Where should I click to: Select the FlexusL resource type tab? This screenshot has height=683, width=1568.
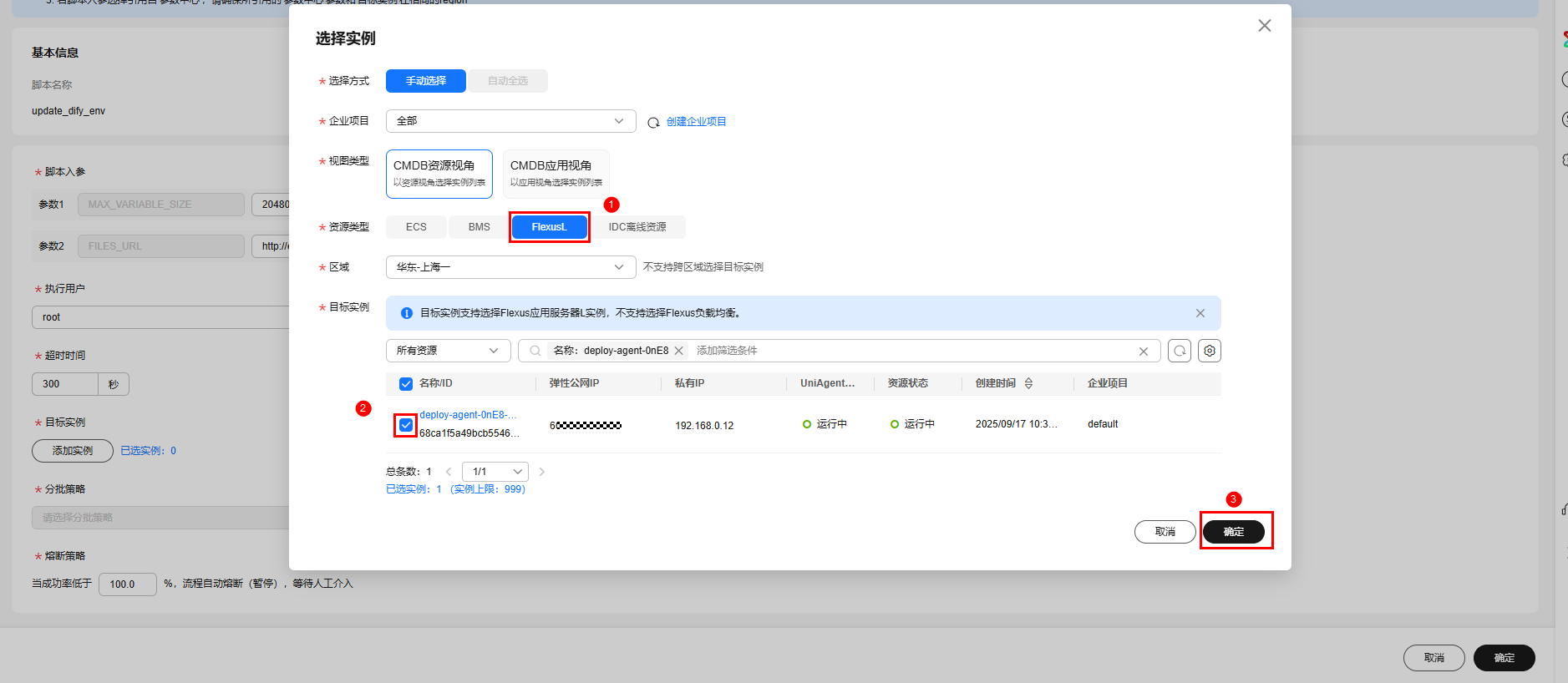550,227
